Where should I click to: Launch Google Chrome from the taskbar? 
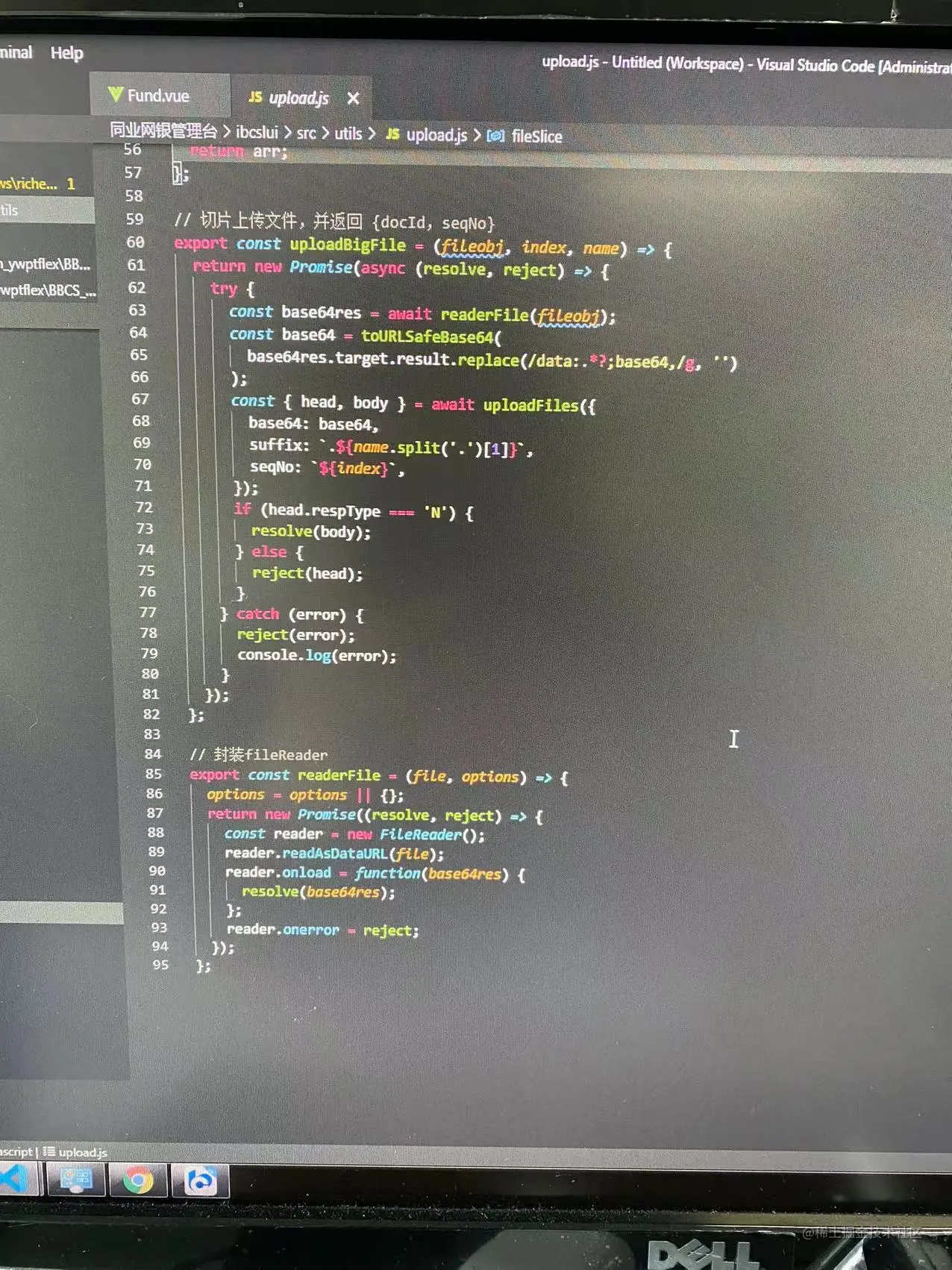pyautogui.click(x=138, y=1180)
